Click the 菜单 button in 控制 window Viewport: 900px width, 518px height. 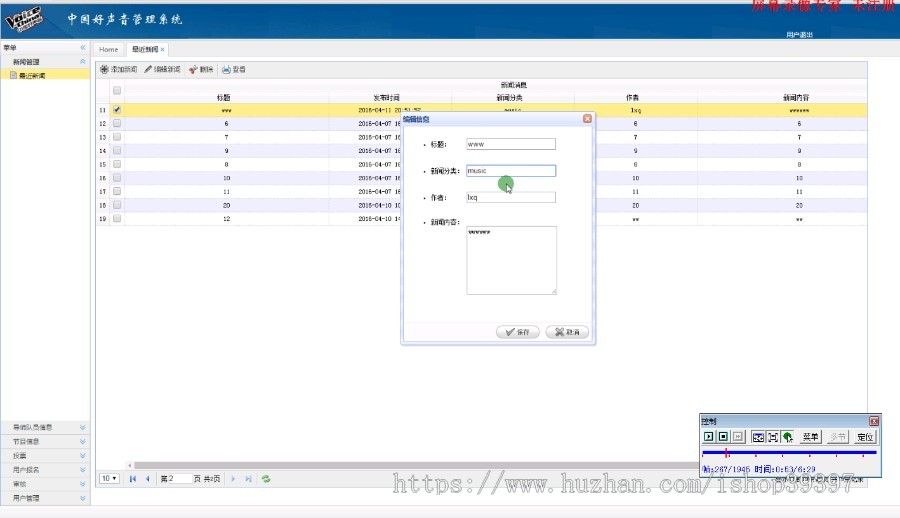(x=810, y=437)
